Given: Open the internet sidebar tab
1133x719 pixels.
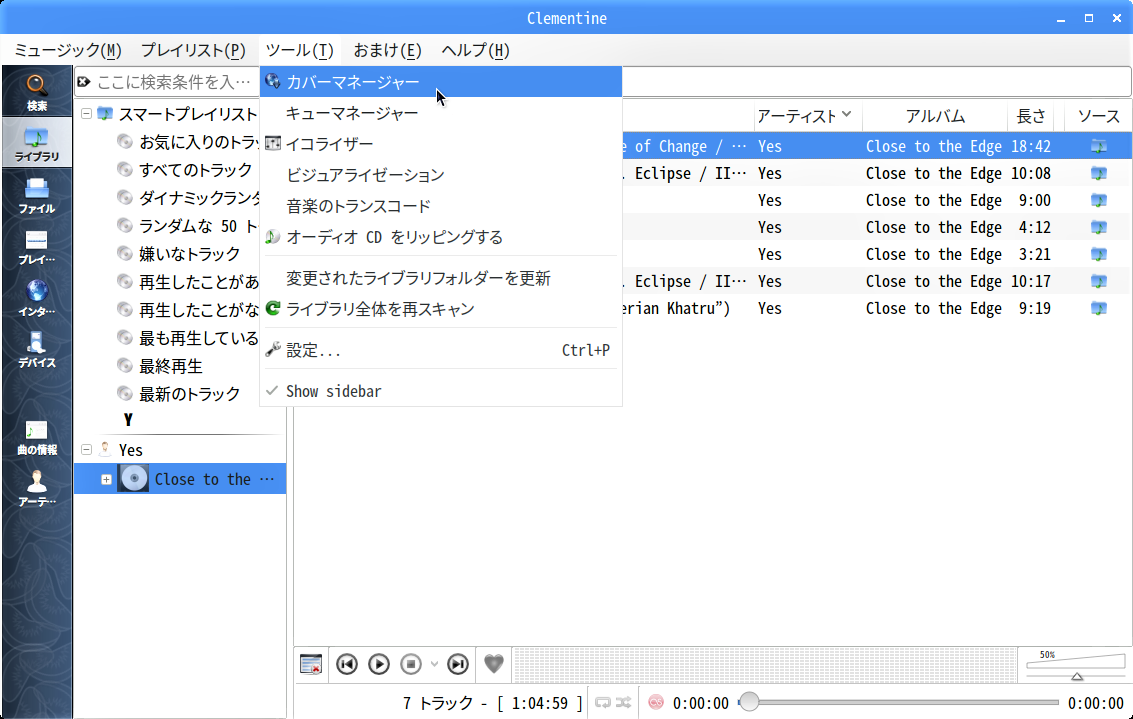Looking at the screenshot, I should click(37, 298).
